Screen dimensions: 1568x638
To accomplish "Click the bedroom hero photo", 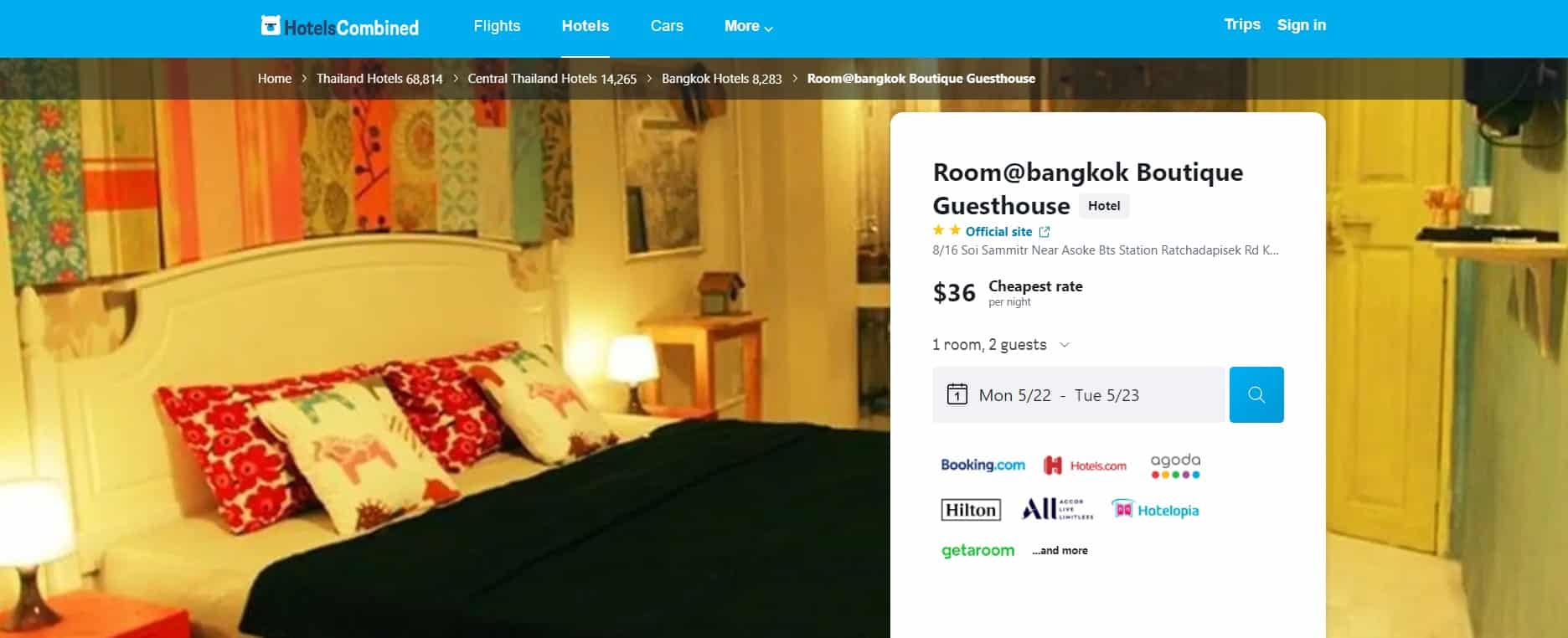I will (444, 368).
